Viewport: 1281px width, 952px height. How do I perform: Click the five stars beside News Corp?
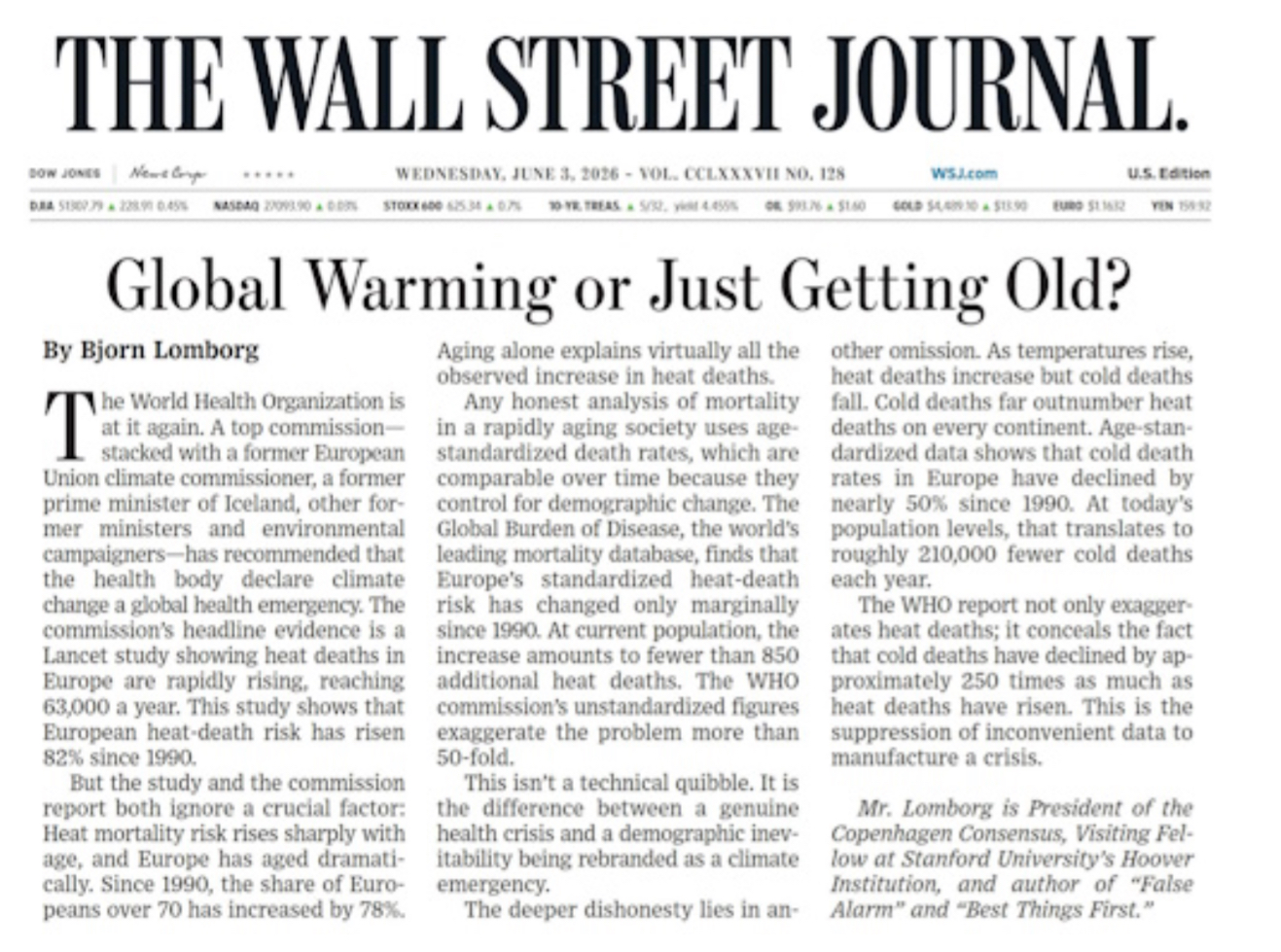click(x=268, y=175)
